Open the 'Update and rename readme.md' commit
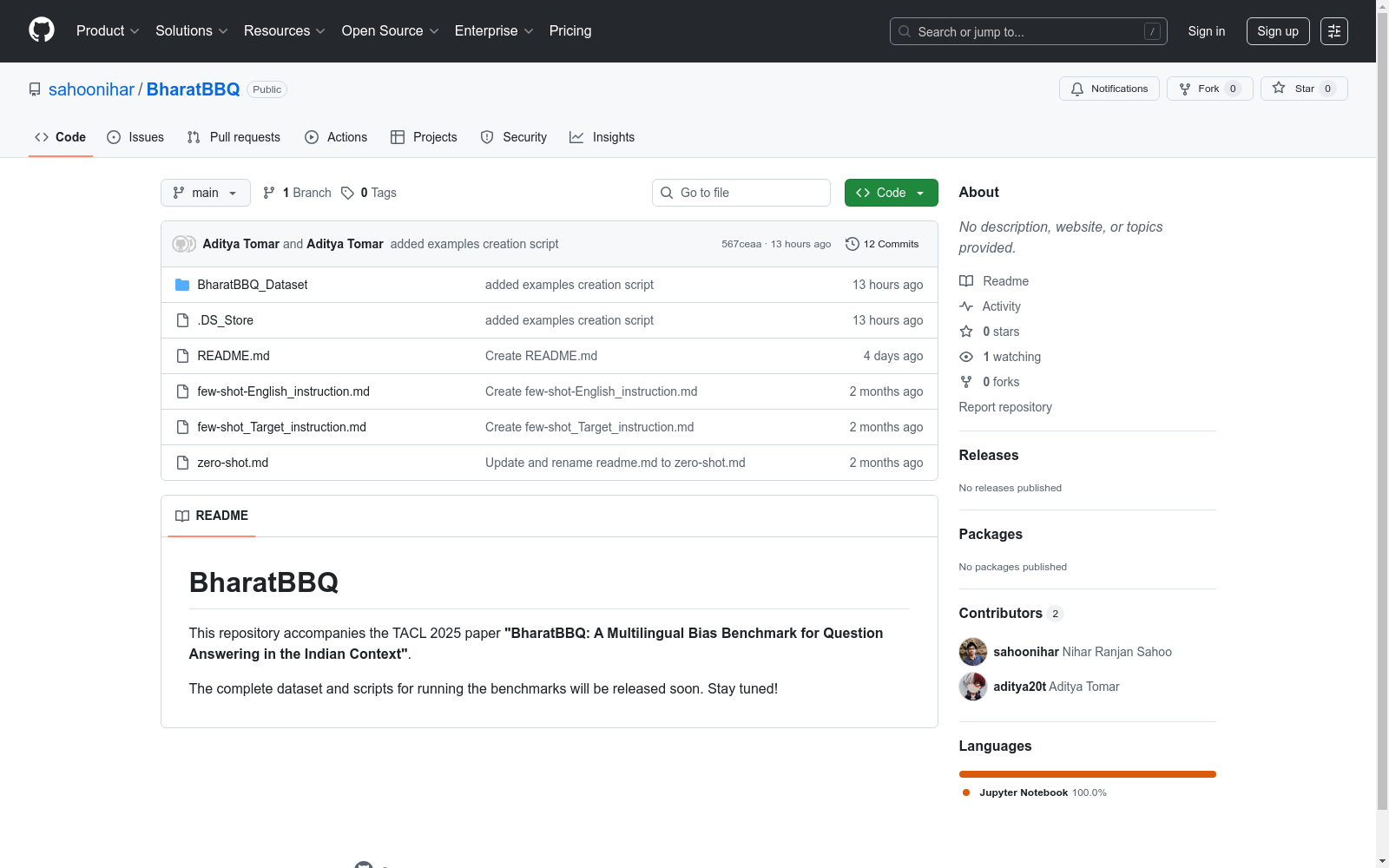 click(616, 463)
